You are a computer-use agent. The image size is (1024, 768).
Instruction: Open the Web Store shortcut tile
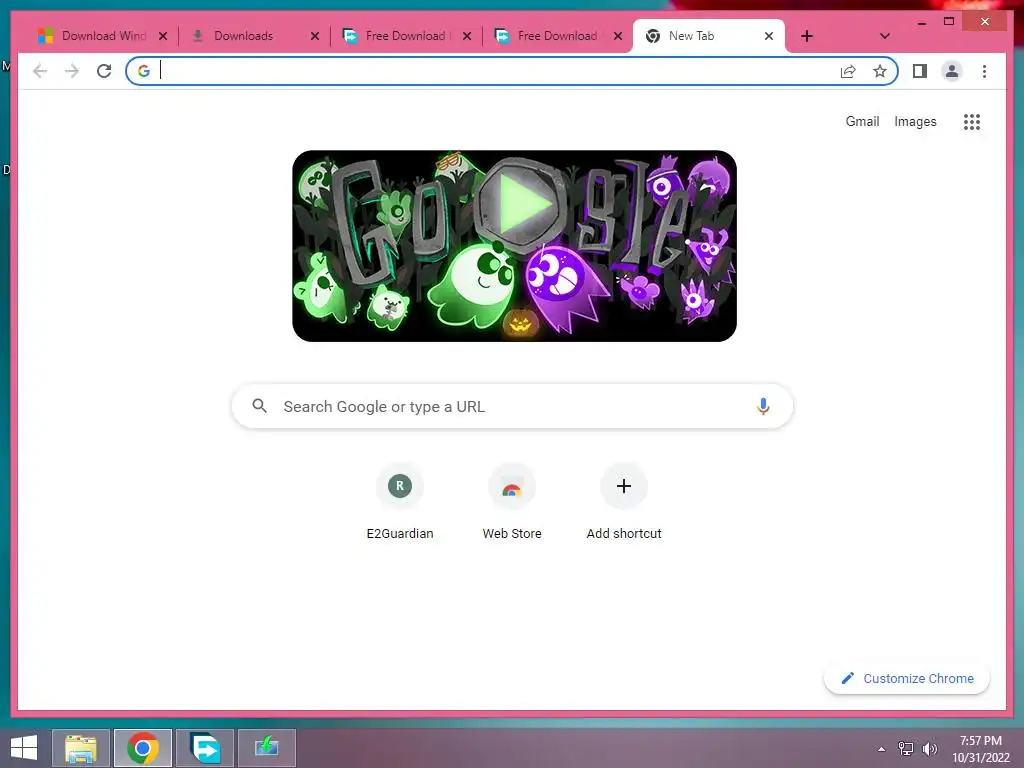tap(512, 502)
